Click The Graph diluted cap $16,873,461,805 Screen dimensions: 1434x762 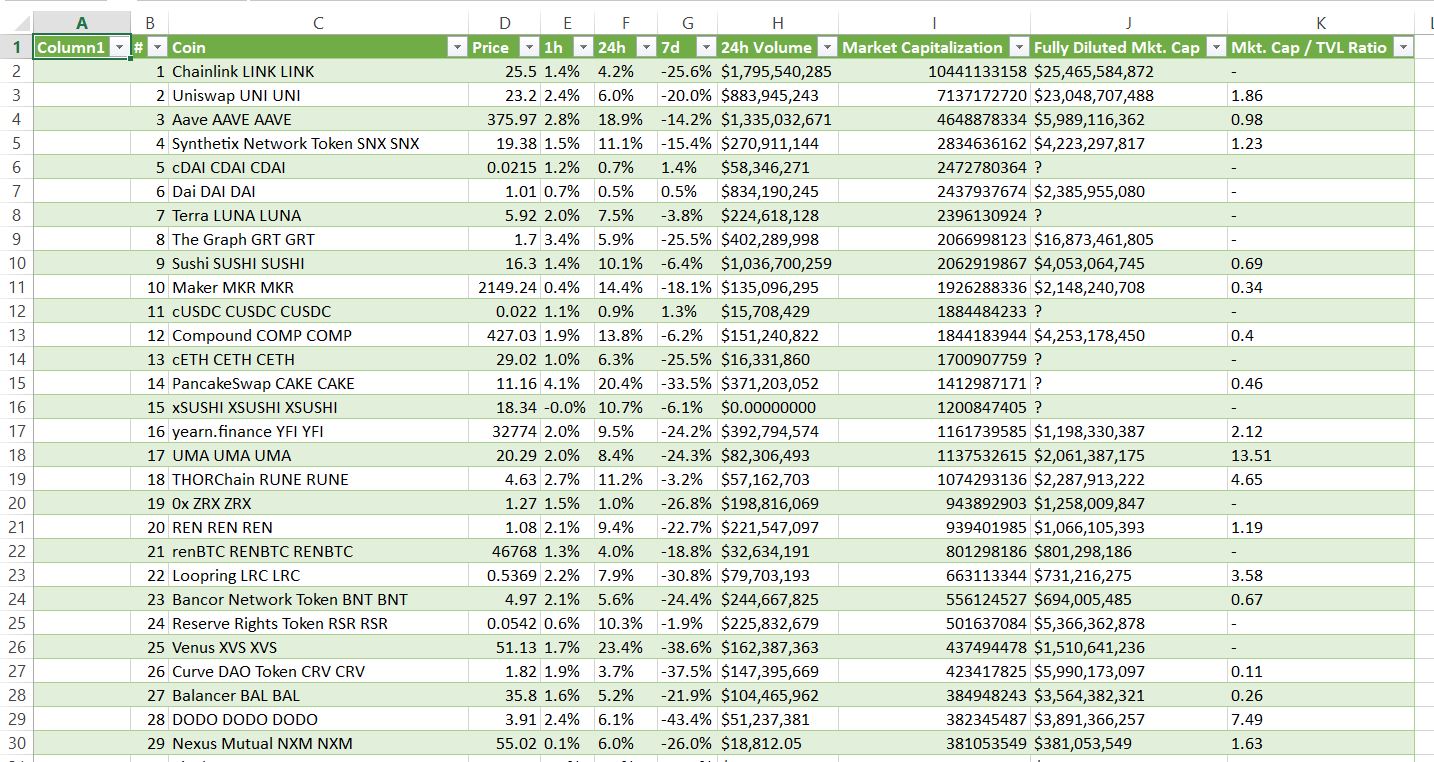click(x=1129, y=239)
